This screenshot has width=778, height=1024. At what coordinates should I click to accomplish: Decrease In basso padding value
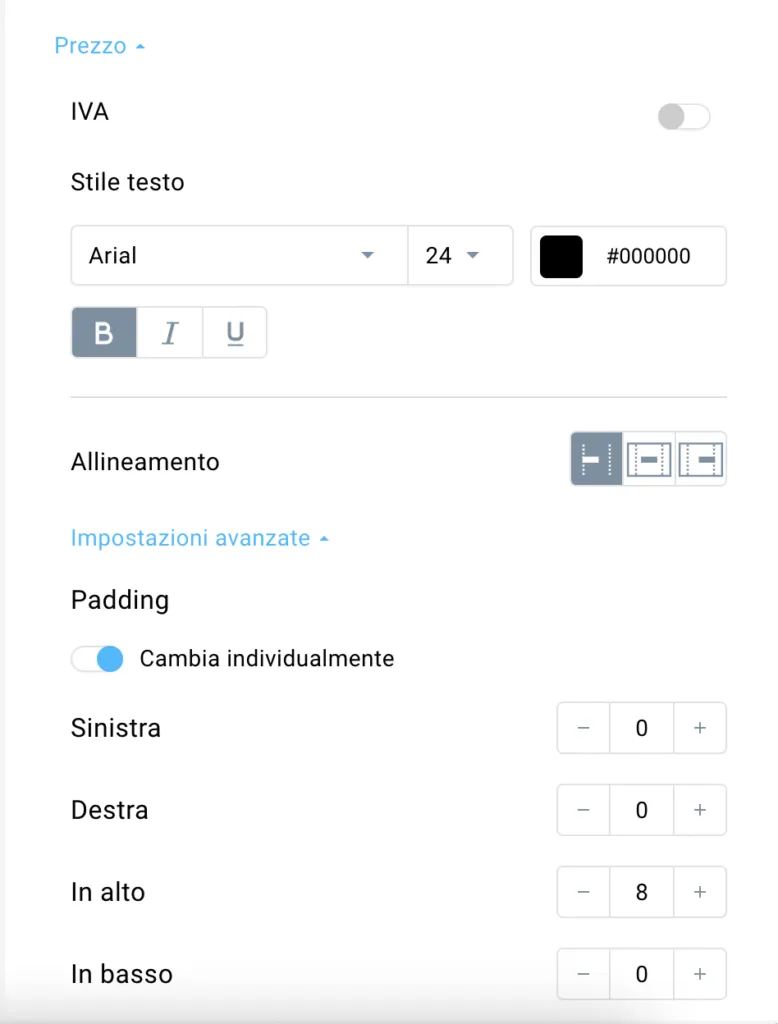coord(583,974)
